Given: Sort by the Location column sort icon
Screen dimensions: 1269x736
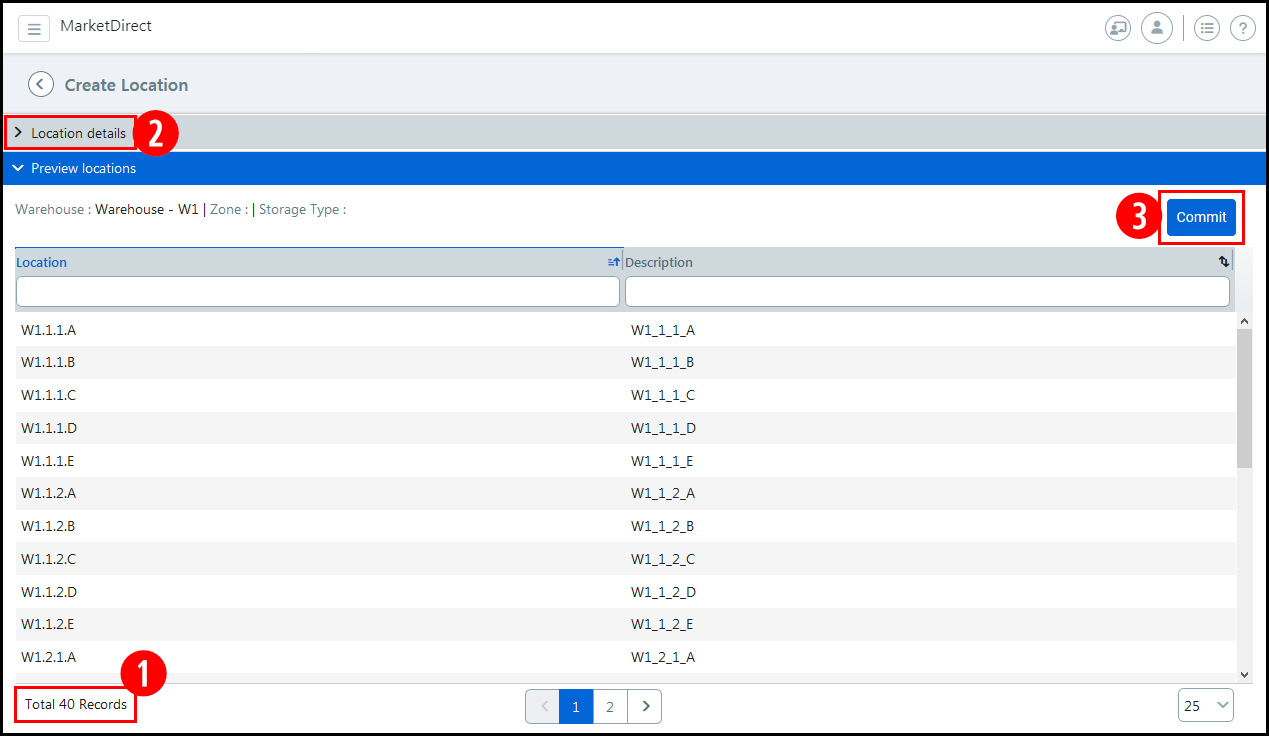Looking at the screenshot, I should [614, 262].
